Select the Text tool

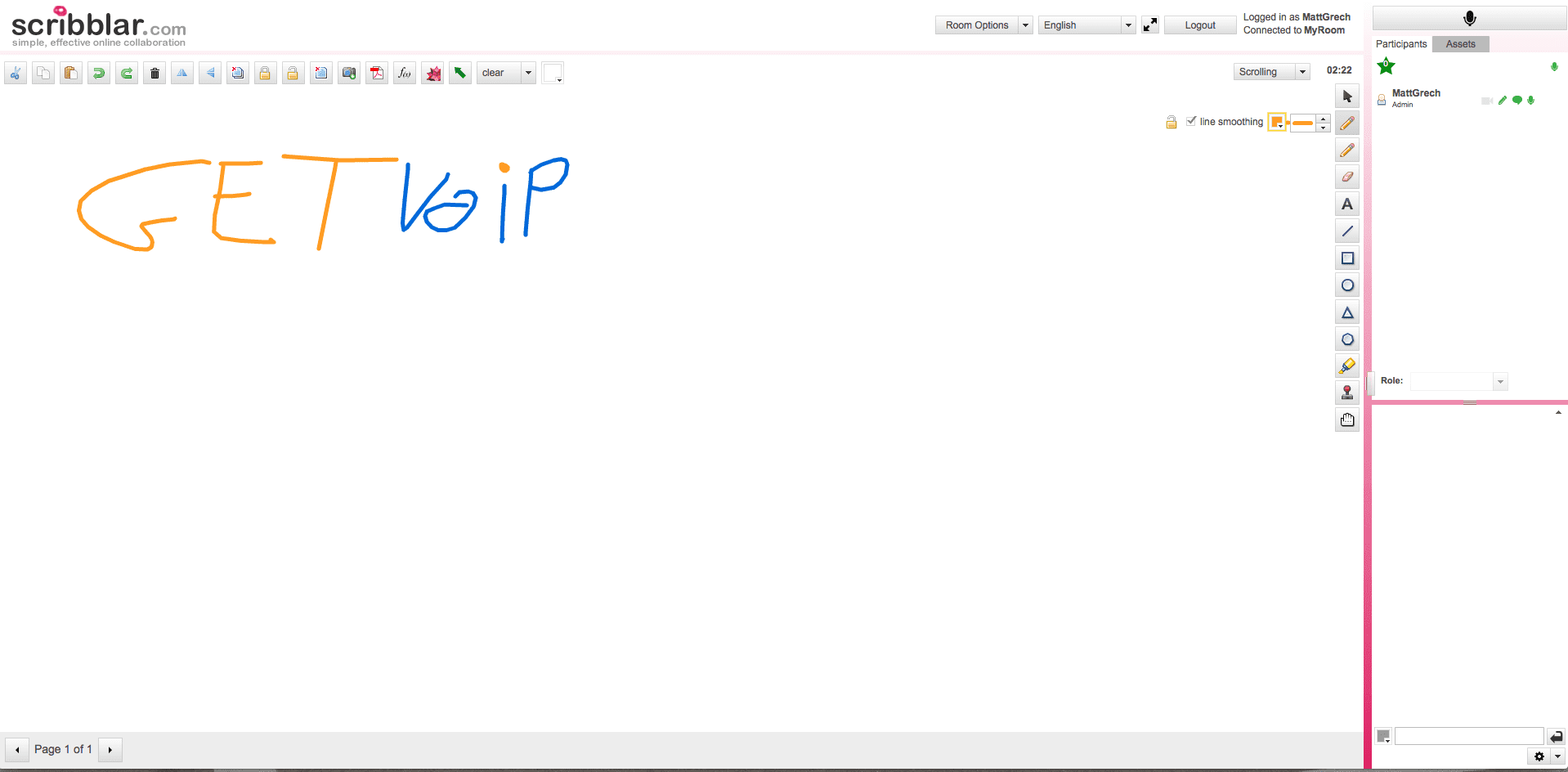click(1347, 204)
